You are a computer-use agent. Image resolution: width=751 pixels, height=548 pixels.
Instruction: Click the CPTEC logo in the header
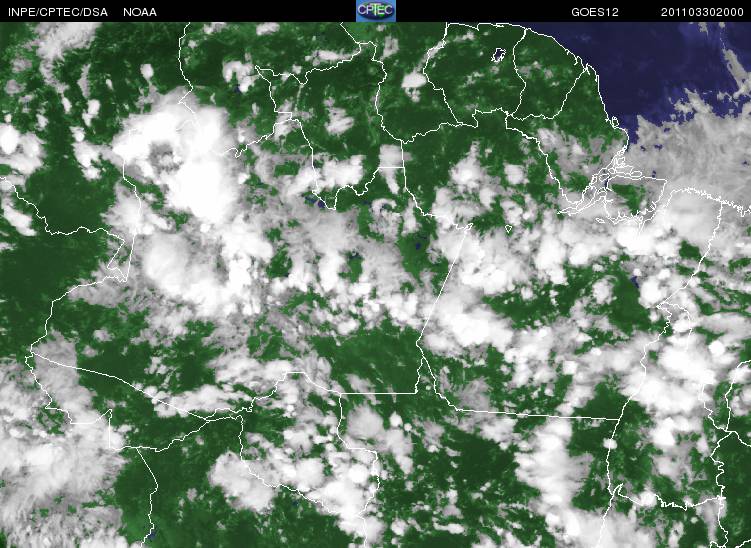pyautogui.click(x=376, y=11)
